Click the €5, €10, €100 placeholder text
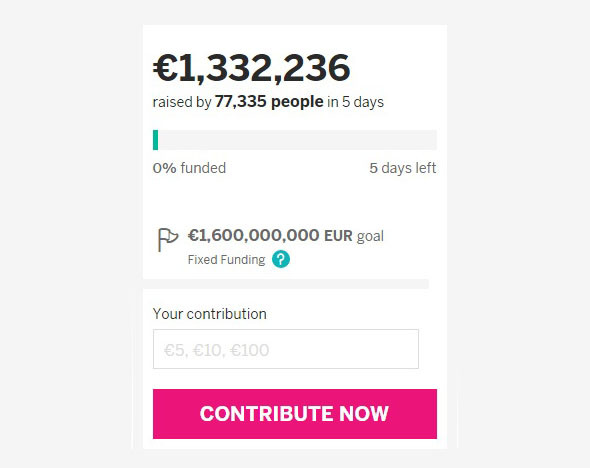The image size is (590, 468). 216,350
